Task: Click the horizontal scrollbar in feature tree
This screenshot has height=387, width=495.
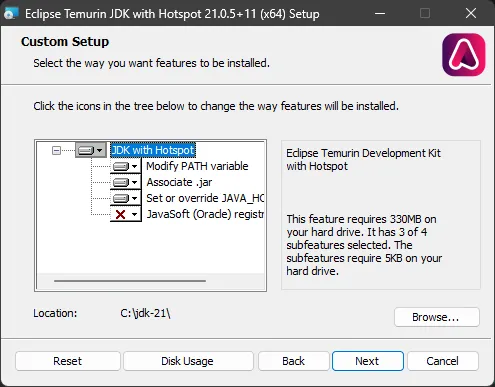Action: (130, 281)
